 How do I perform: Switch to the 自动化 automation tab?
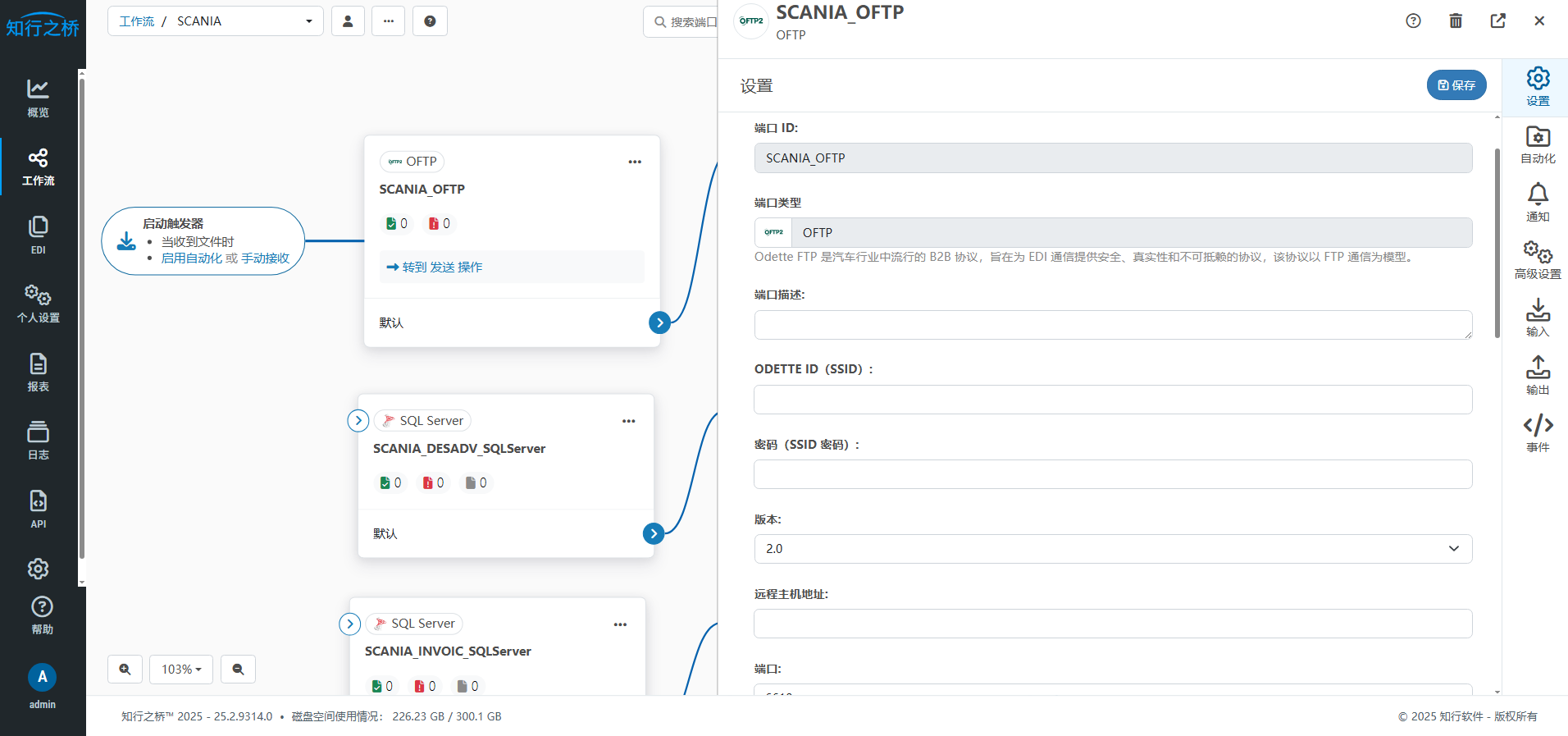click(1538, 144)
